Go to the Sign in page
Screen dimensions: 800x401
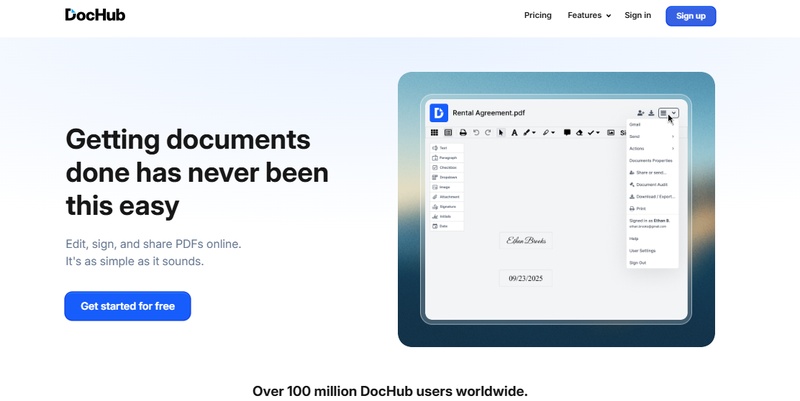[x=638, y=16]
